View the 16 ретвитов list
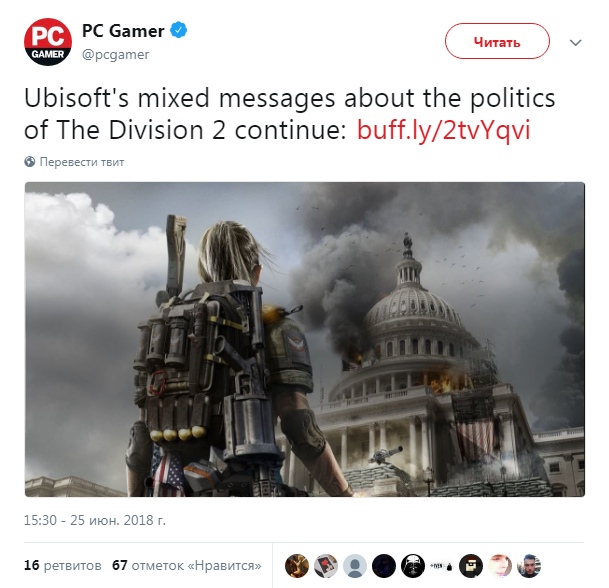609x588 pixels. [x=63, y=565]
